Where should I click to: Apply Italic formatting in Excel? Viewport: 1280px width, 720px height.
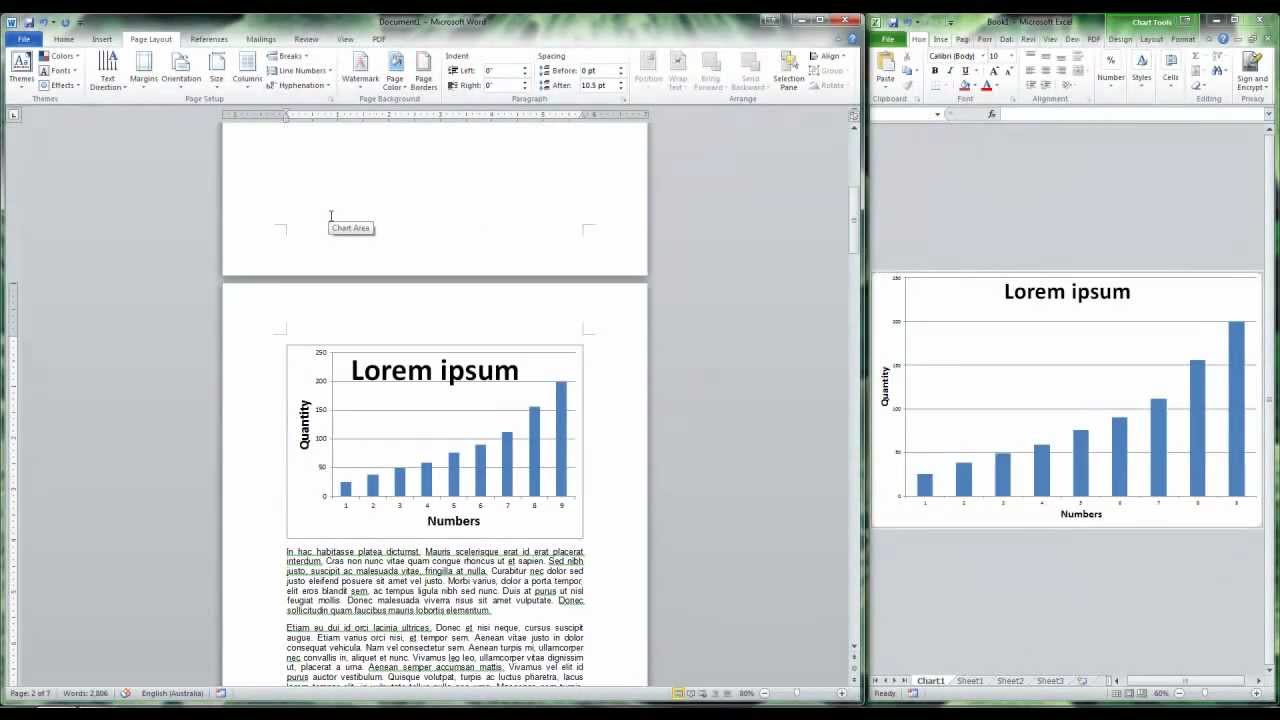pyautogui.click(x=950, y=71)
